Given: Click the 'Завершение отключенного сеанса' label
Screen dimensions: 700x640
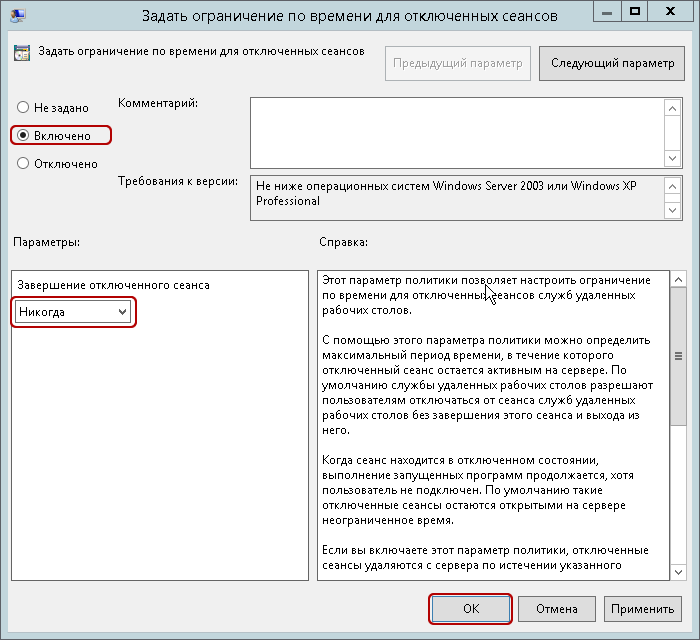Looking at the screenshot, I should click(x=113, y=285).
